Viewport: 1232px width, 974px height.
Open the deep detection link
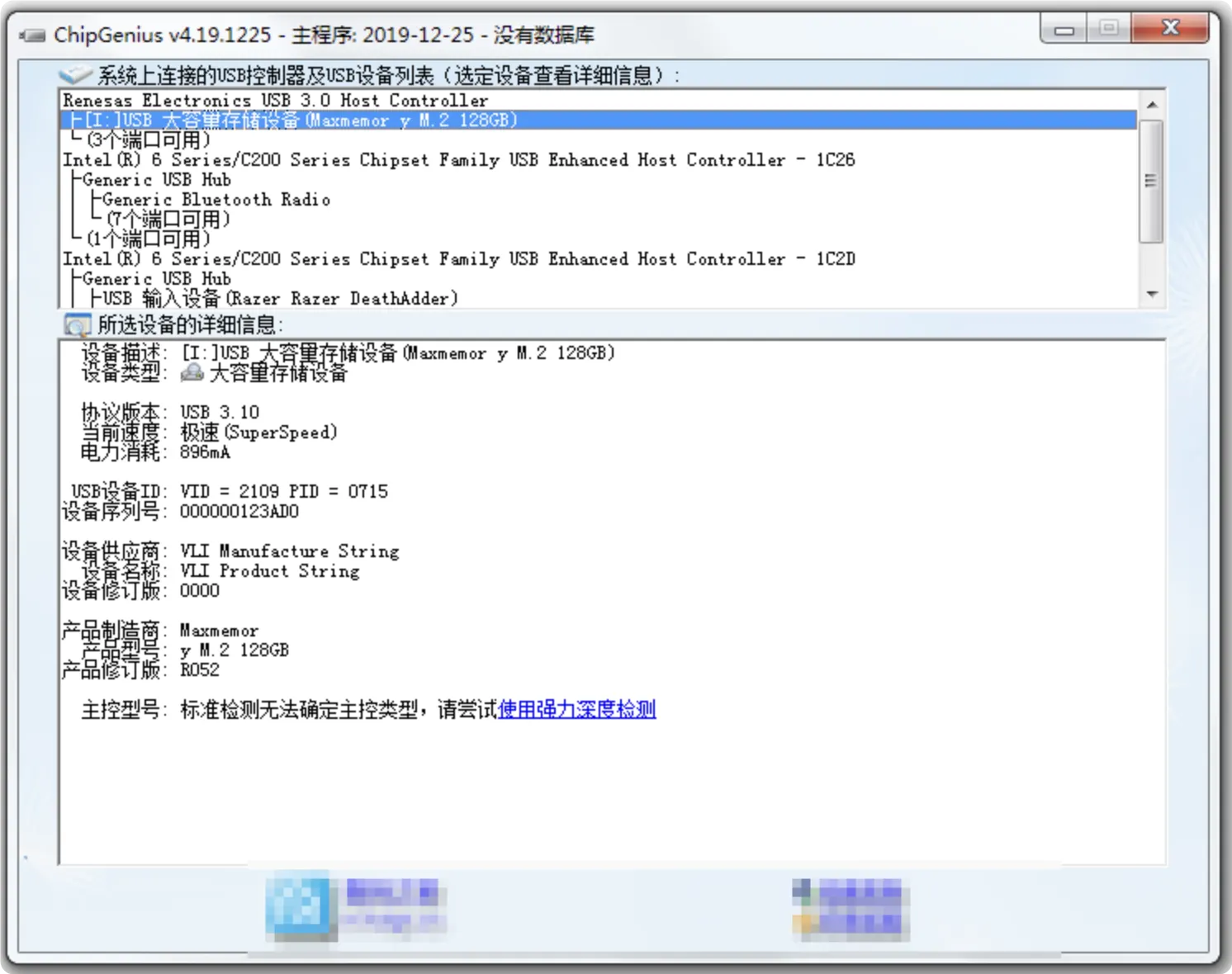tap(576, 709)
